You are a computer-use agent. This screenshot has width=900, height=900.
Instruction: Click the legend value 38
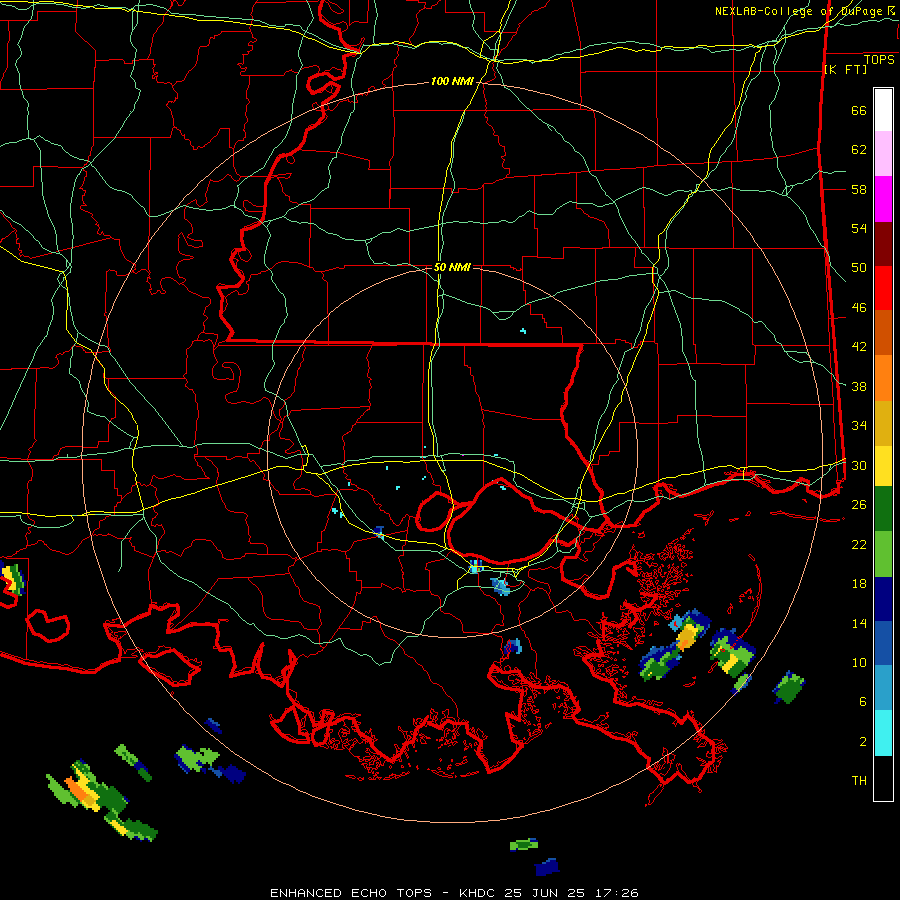pyautogui.click(x=859, y=386)
